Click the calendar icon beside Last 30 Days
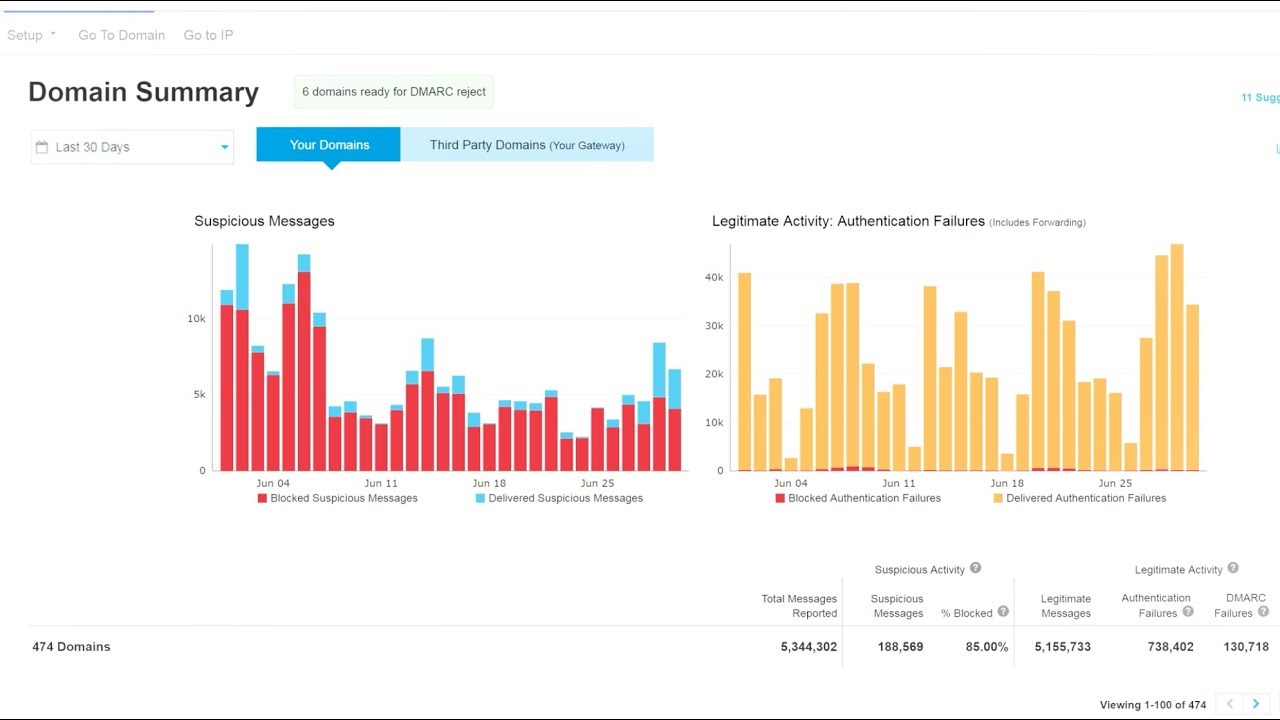This screenshot has height=720, width=1280. click(x=43, y=147)
